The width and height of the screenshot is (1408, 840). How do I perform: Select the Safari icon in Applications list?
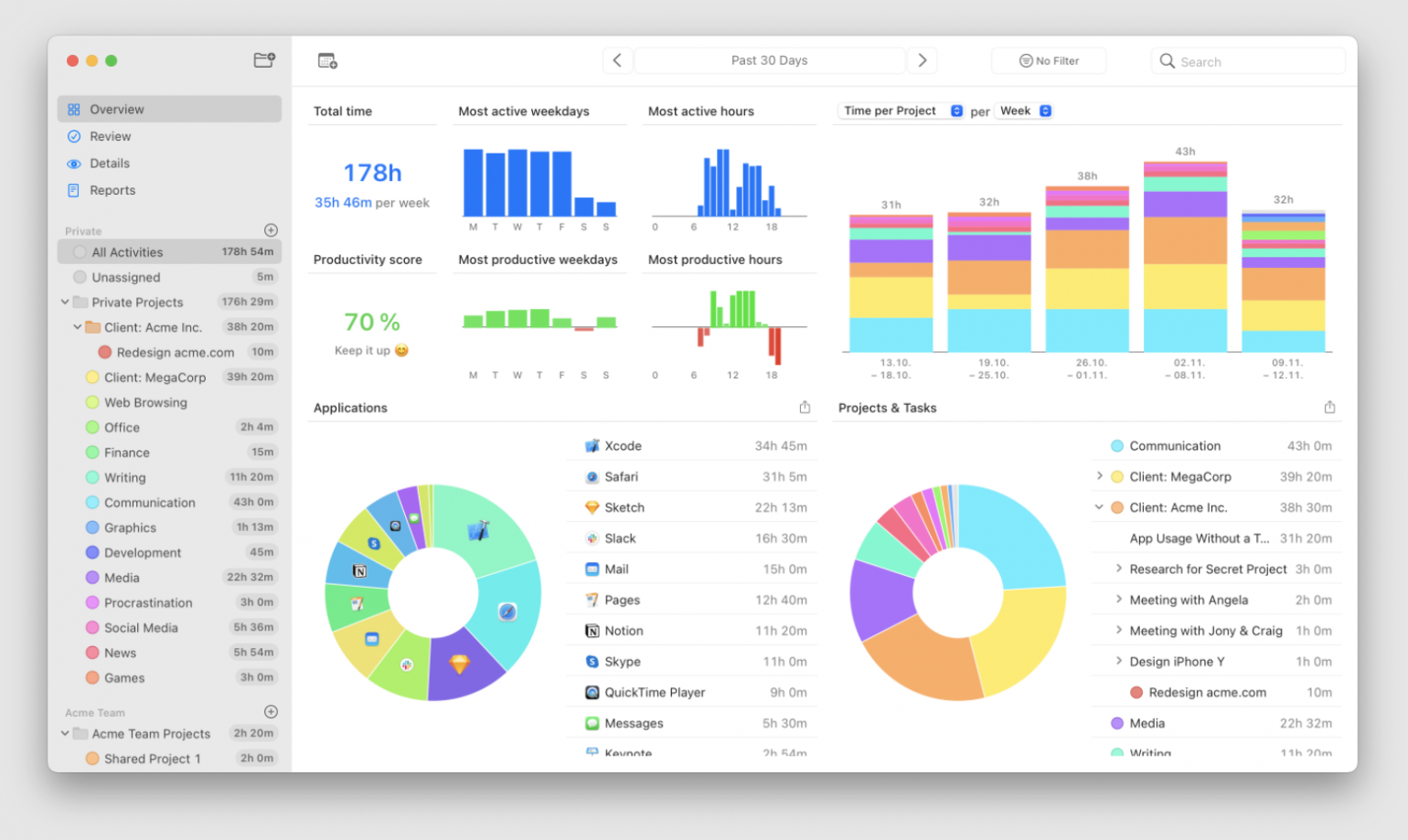[592, 476]
